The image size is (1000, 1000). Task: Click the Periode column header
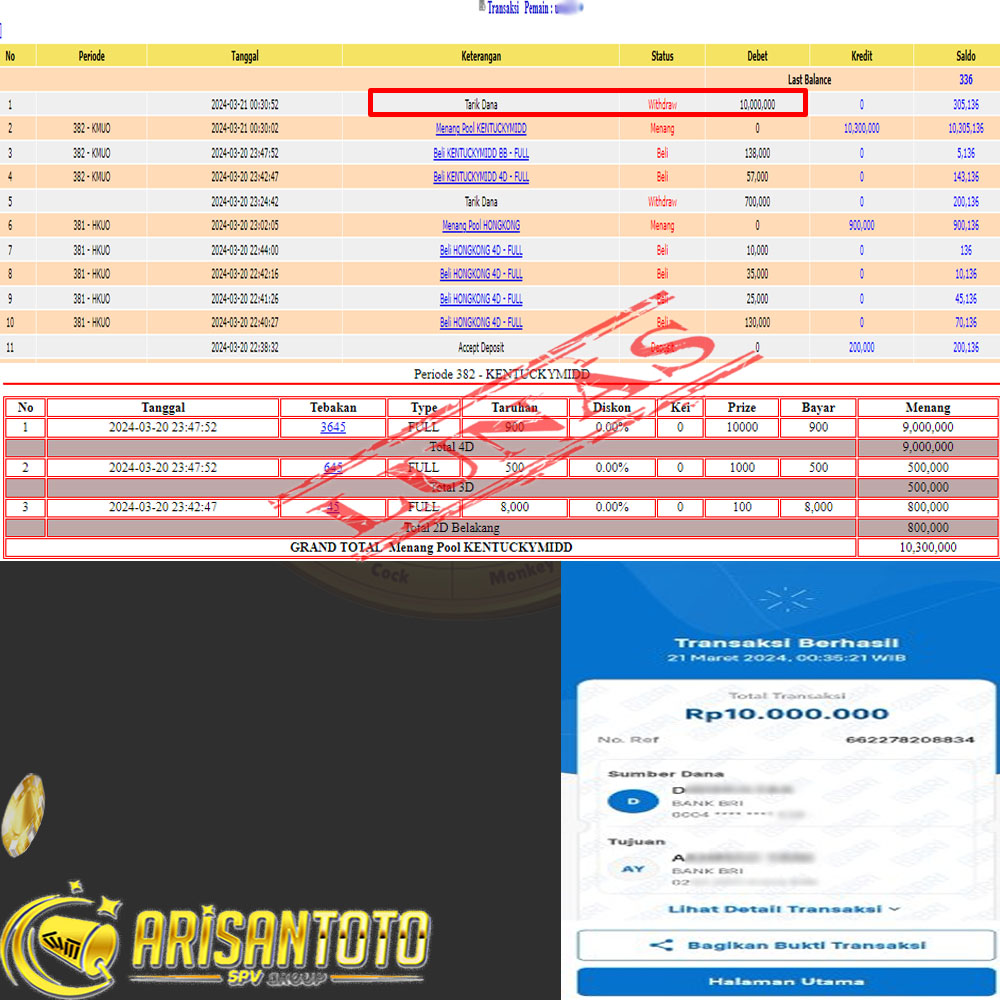click(x=91, y=56)
